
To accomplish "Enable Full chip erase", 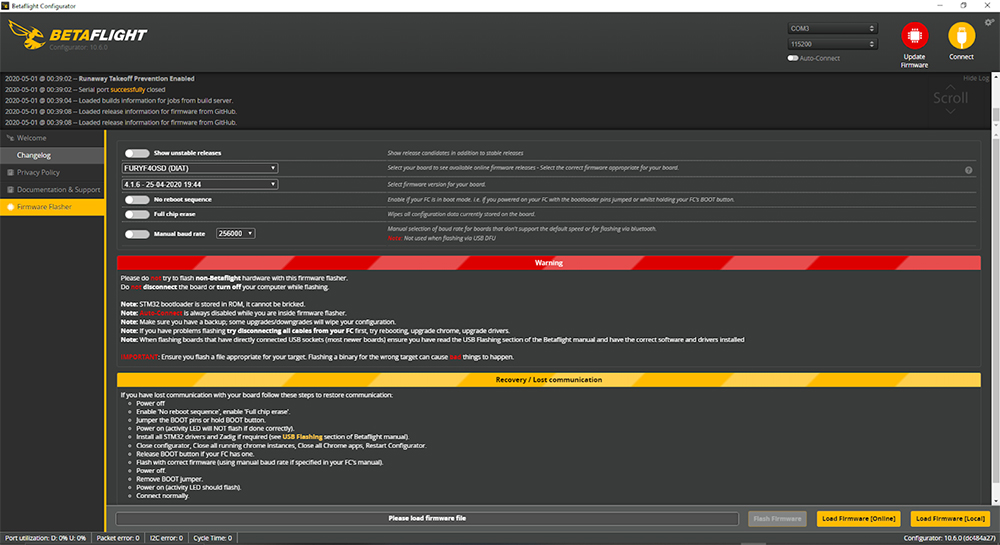I will point(136,214).
